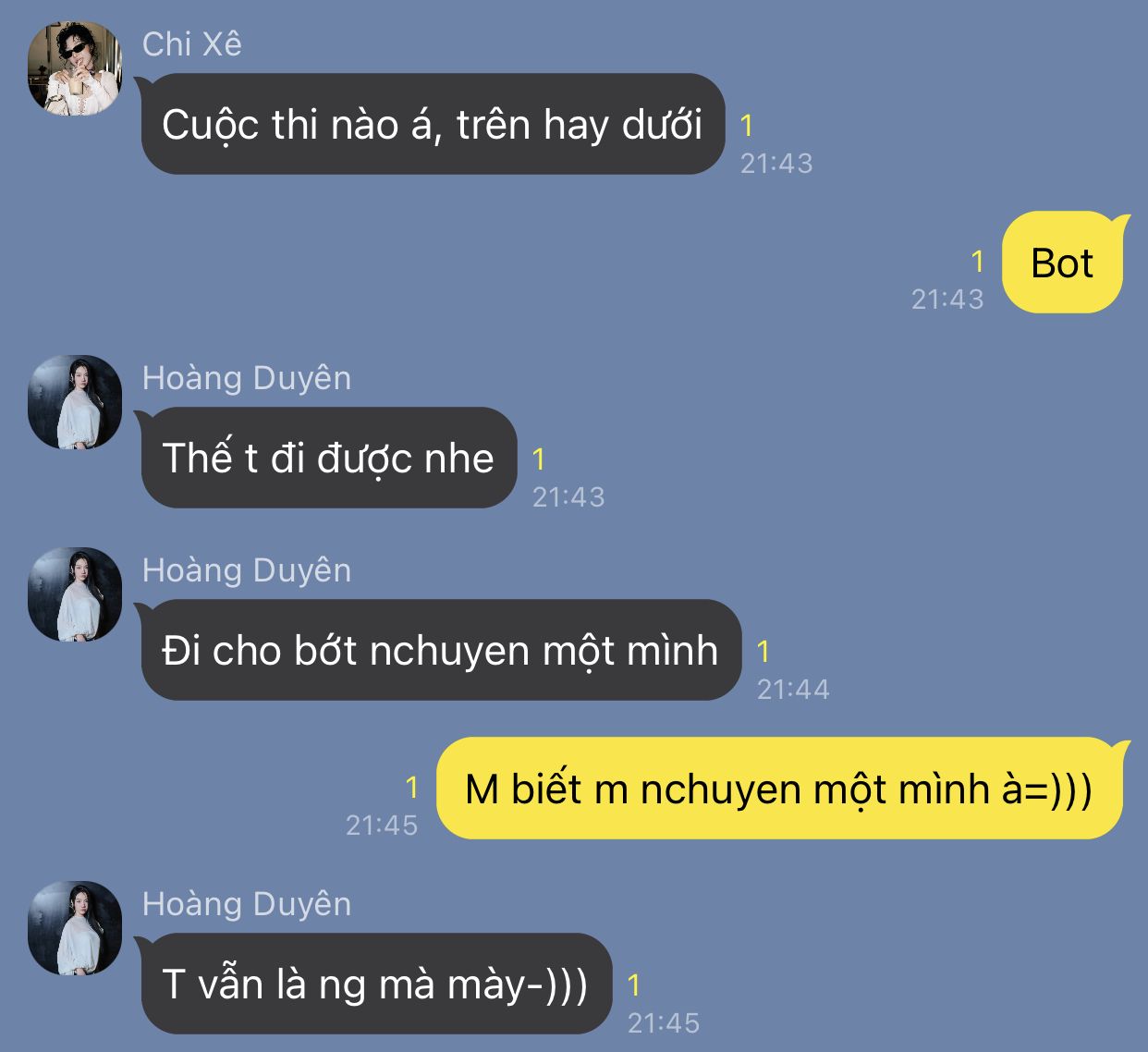
Task: Select the "Thế t đi được nhe" bubble
Action: pos(329,458)
